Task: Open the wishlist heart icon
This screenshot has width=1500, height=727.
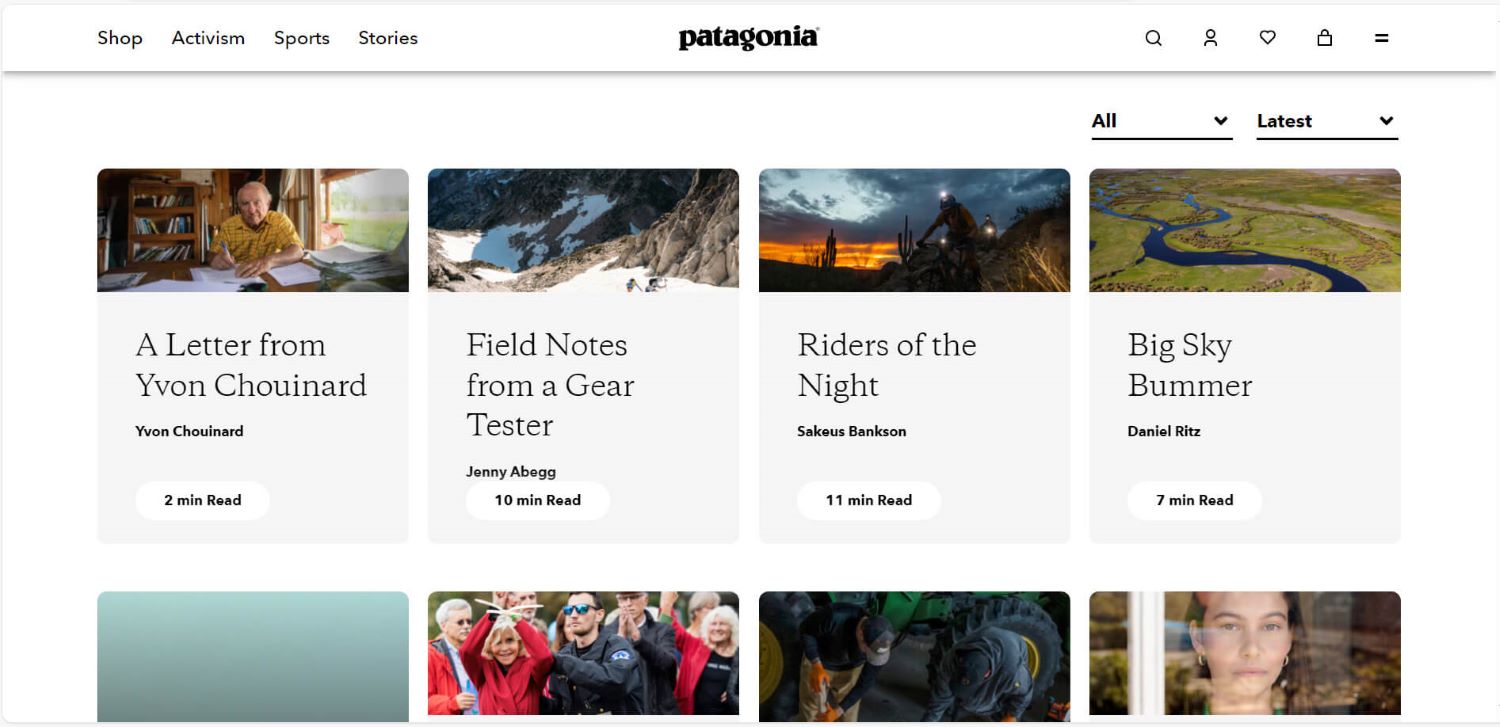Action: pyautogui.click(x=1267, y=37)
